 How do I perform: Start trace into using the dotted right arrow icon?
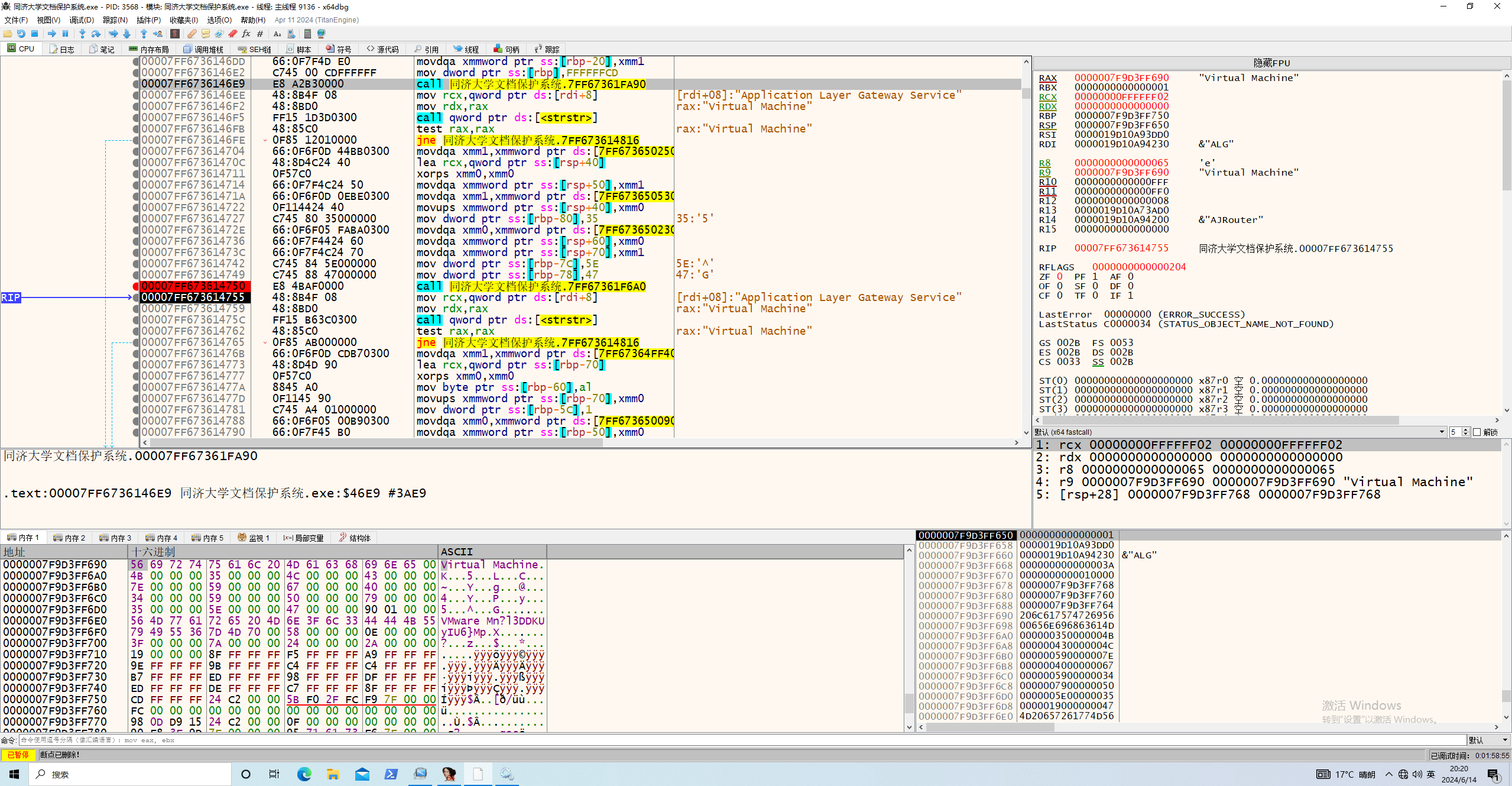[113, 34]
